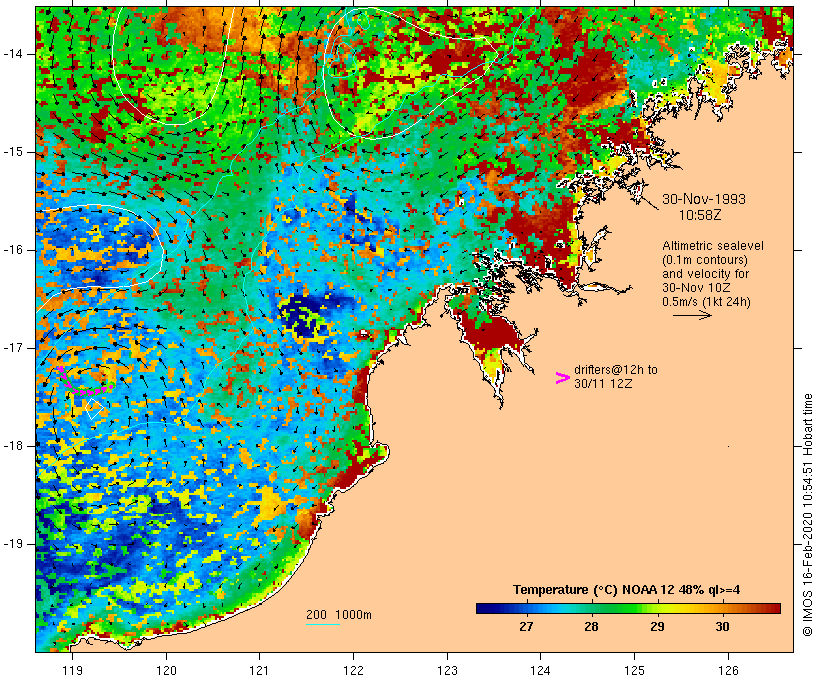Click the colorbar label '28'

(x=591, y=626)
